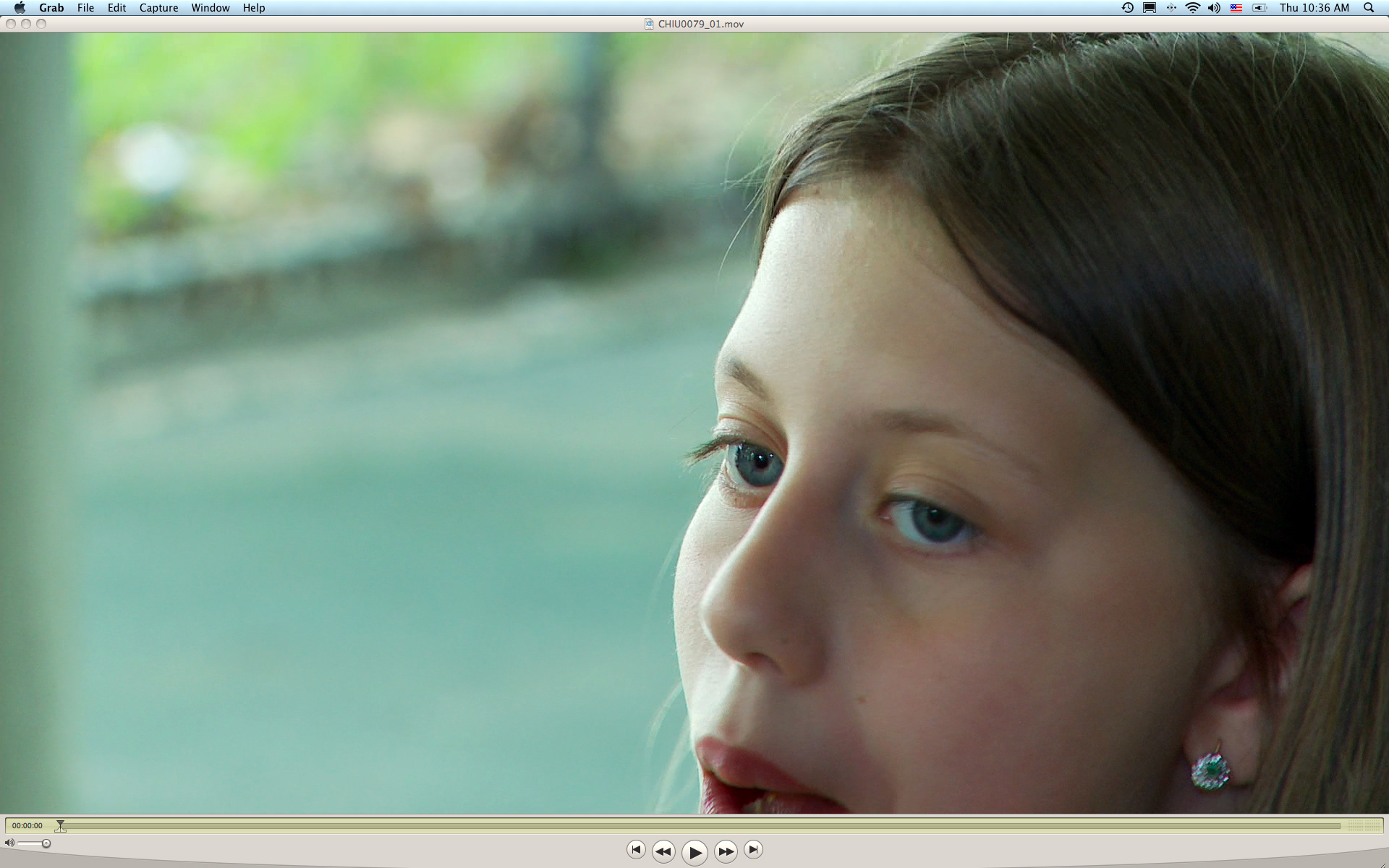Click the playhead marker on the timeline
Screen dimensions: 1389x868
60,826
